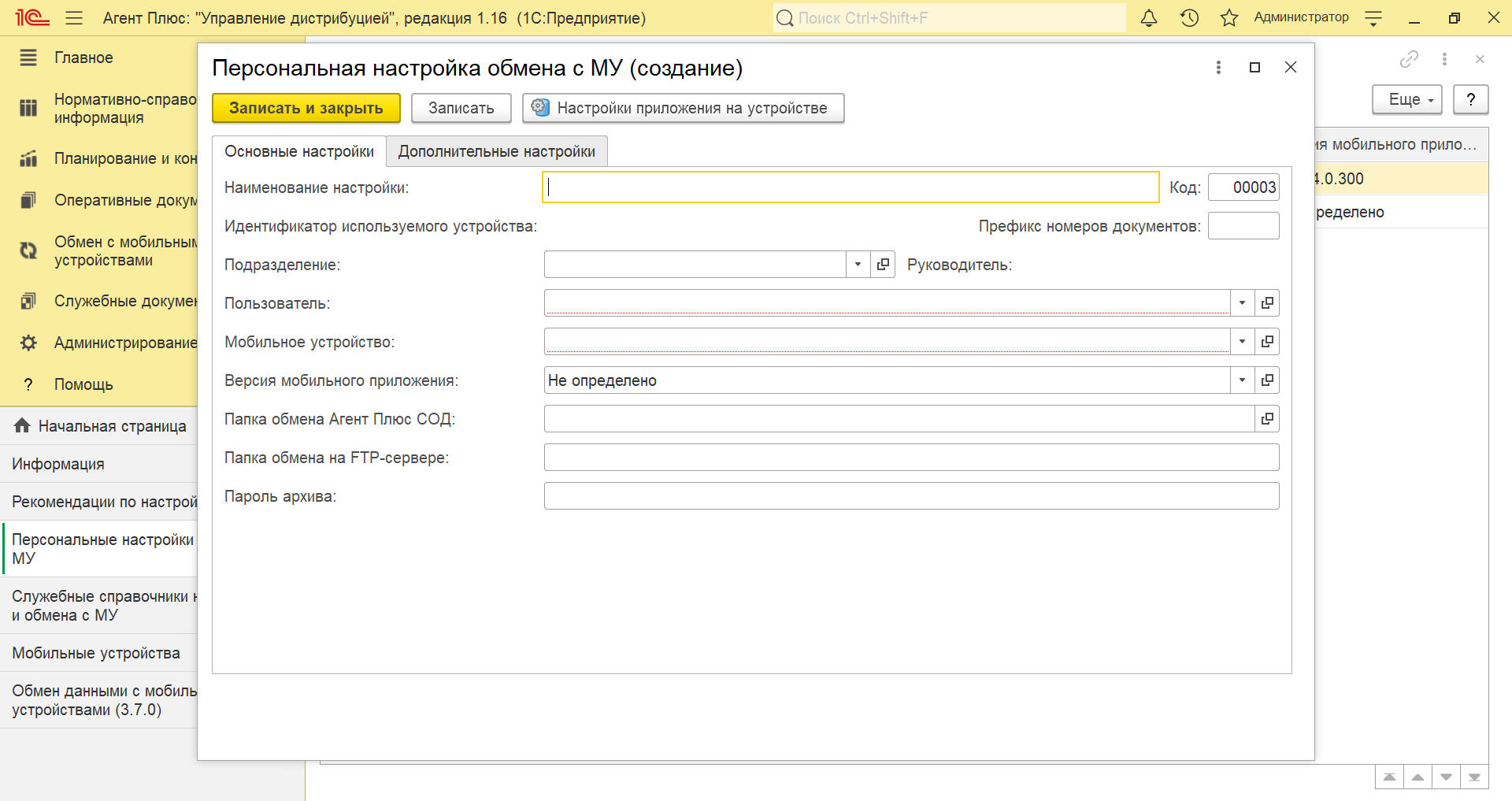
Task: Open notifications bell icon
Action: tap(1149, 17)
